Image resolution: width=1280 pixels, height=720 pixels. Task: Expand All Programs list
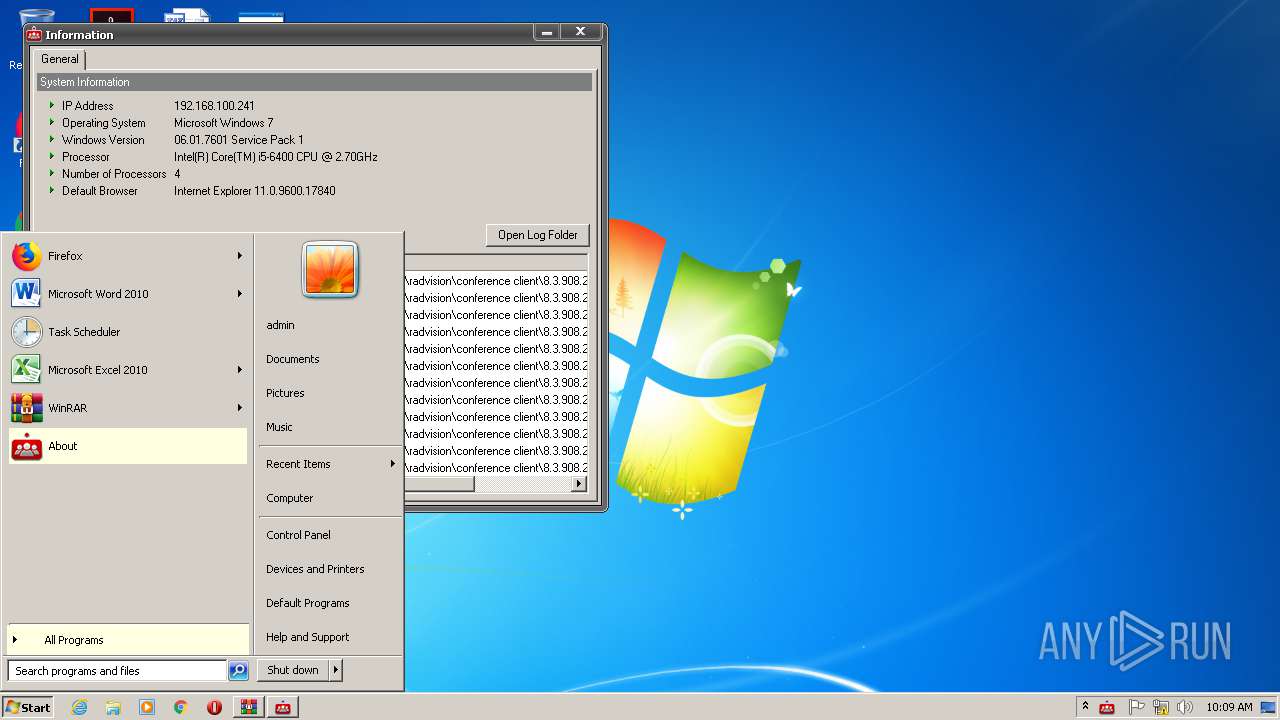(128, 640)
